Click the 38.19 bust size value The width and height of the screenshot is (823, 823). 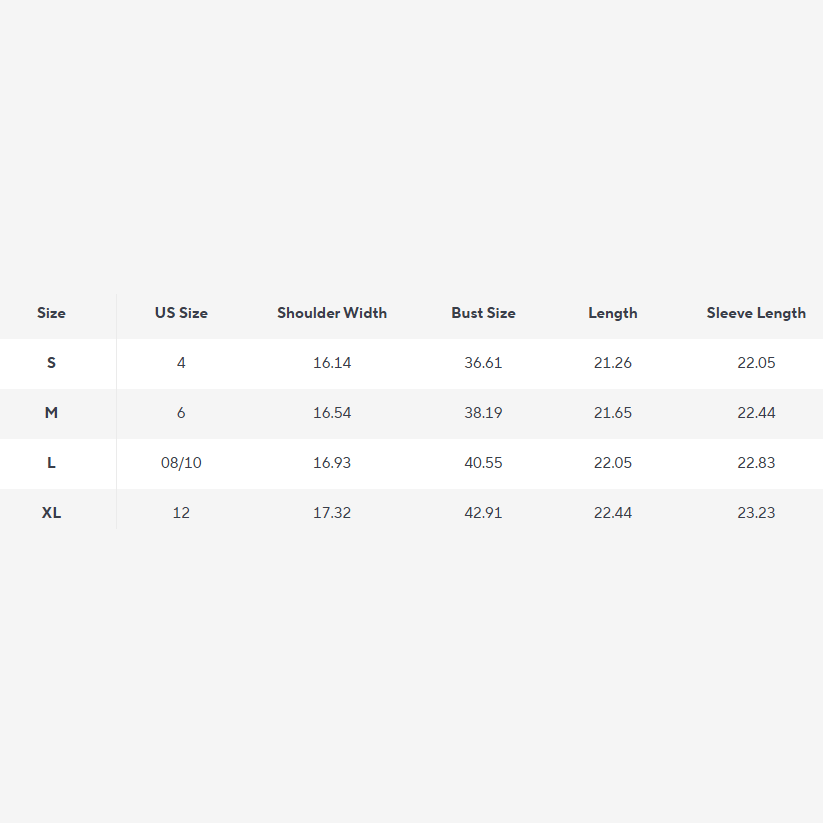pyautogui.click(x=483, y=413)
